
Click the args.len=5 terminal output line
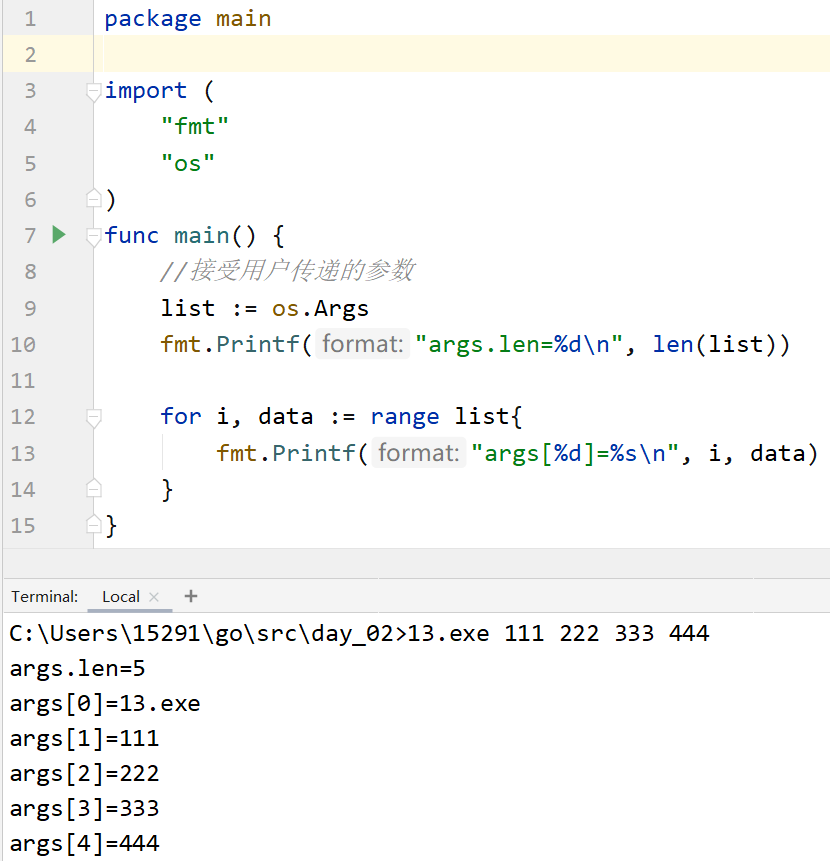(x=77, y=669)
